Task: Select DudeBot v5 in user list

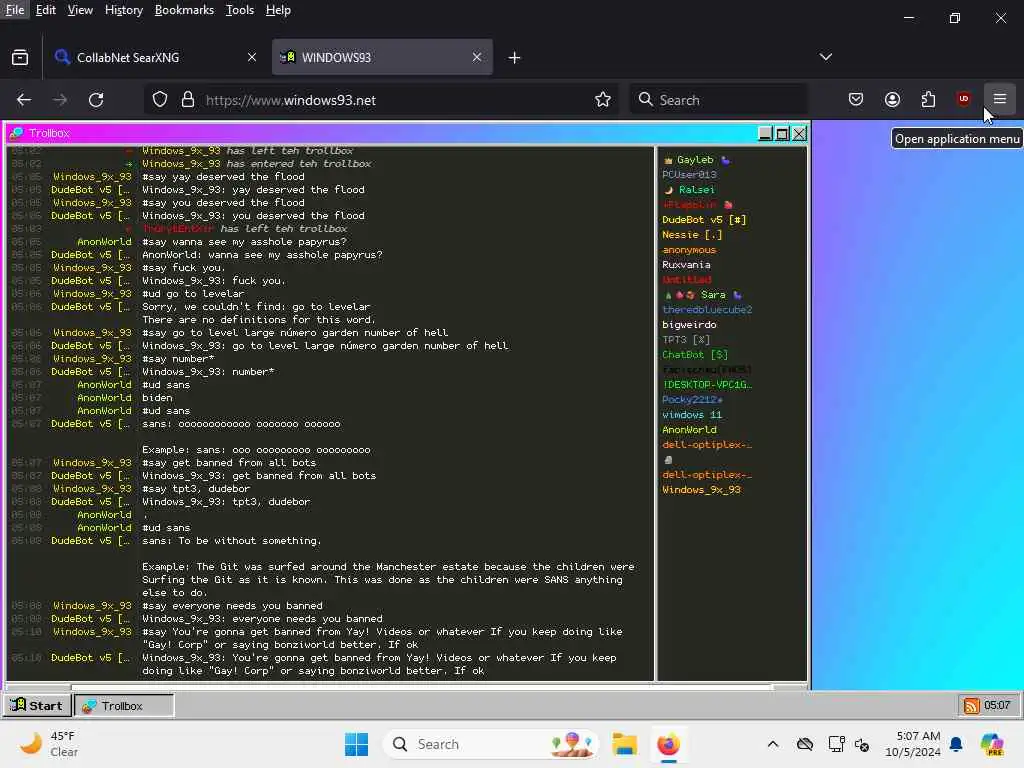Action: (x=704, y=219)
